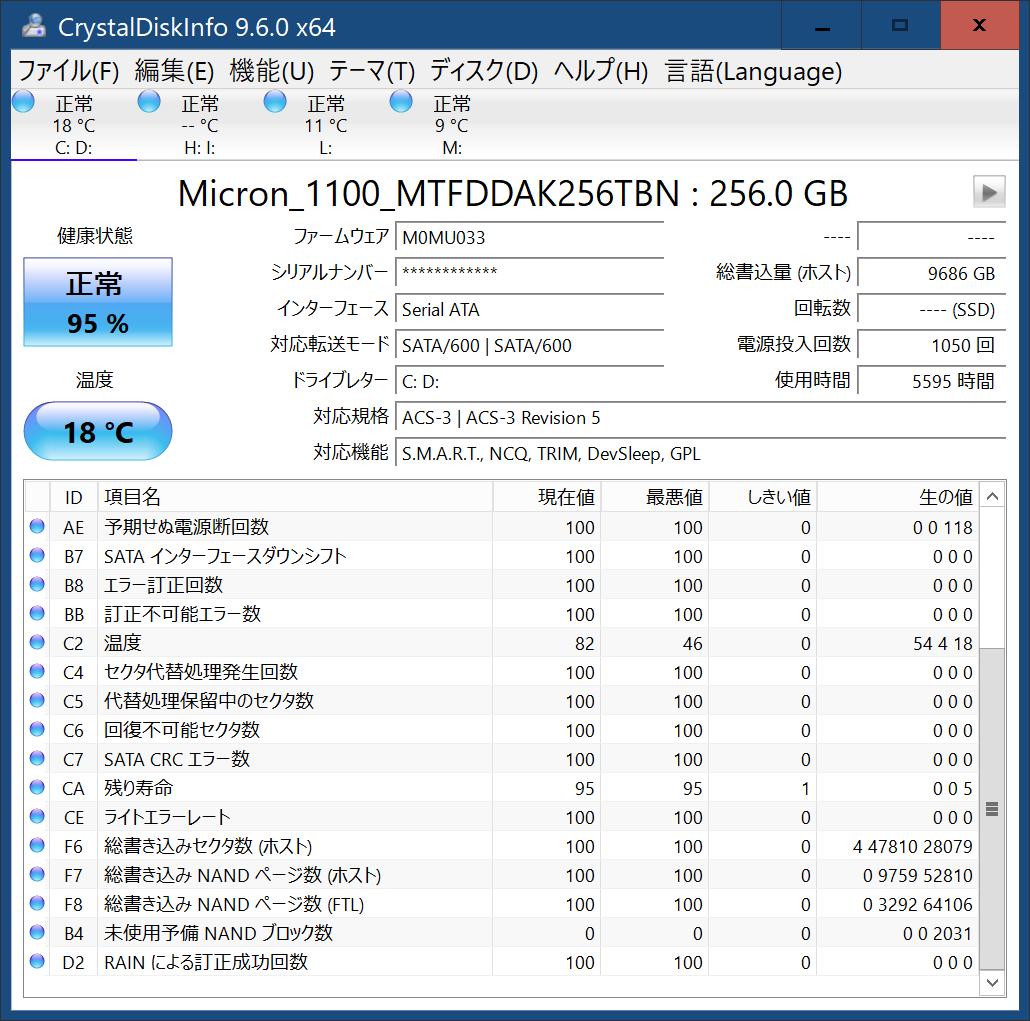This screenshot has width=1030, height=1021.
Task: Click the total host writes value 9686 GB
Action: click(931, 273)
